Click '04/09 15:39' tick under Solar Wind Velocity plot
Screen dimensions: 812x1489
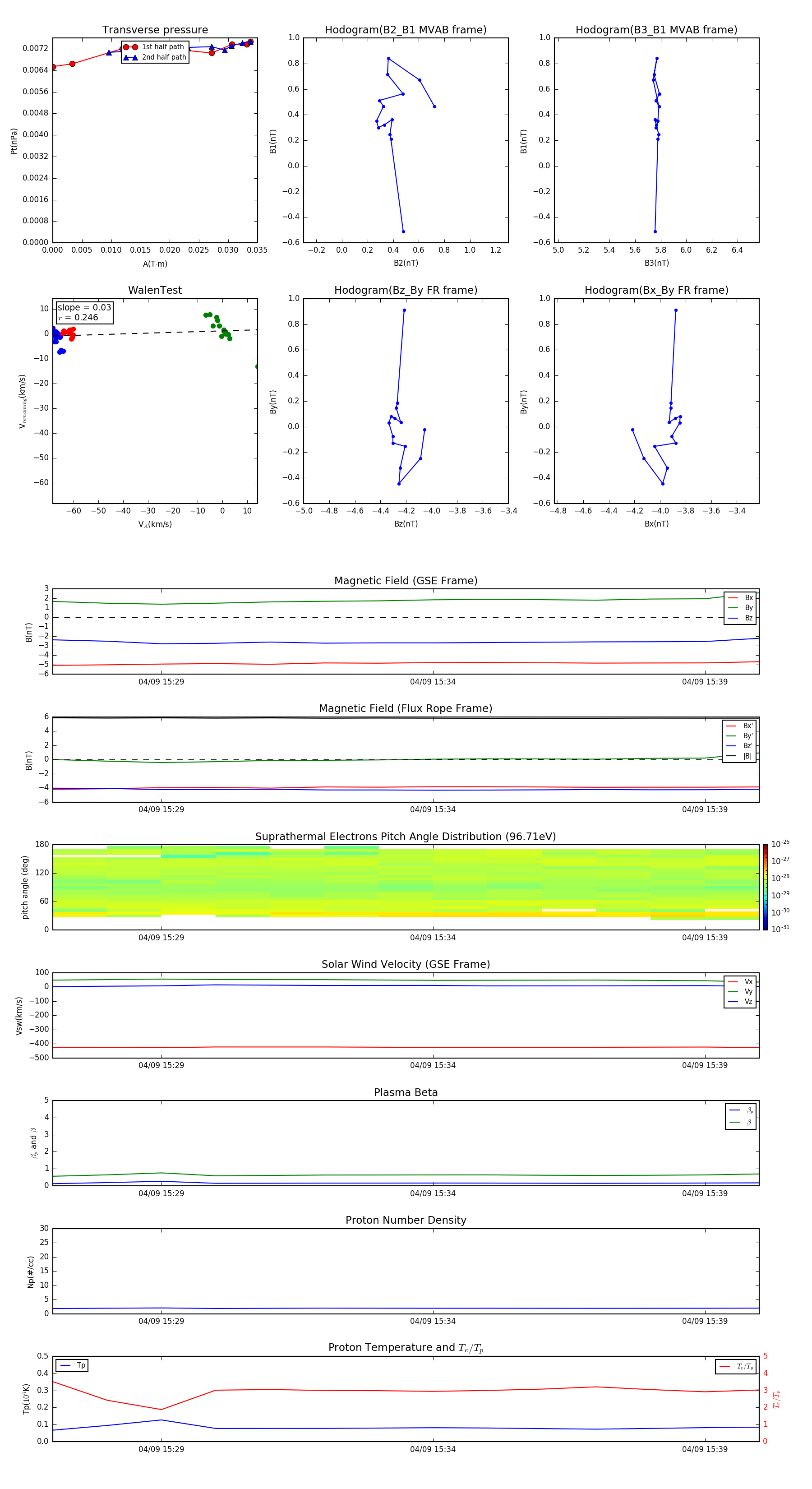705,1065
